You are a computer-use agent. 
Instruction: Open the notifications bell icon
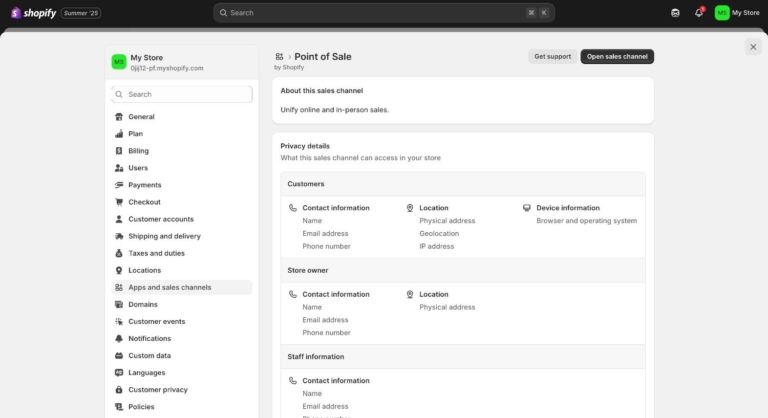pos(699,13)
